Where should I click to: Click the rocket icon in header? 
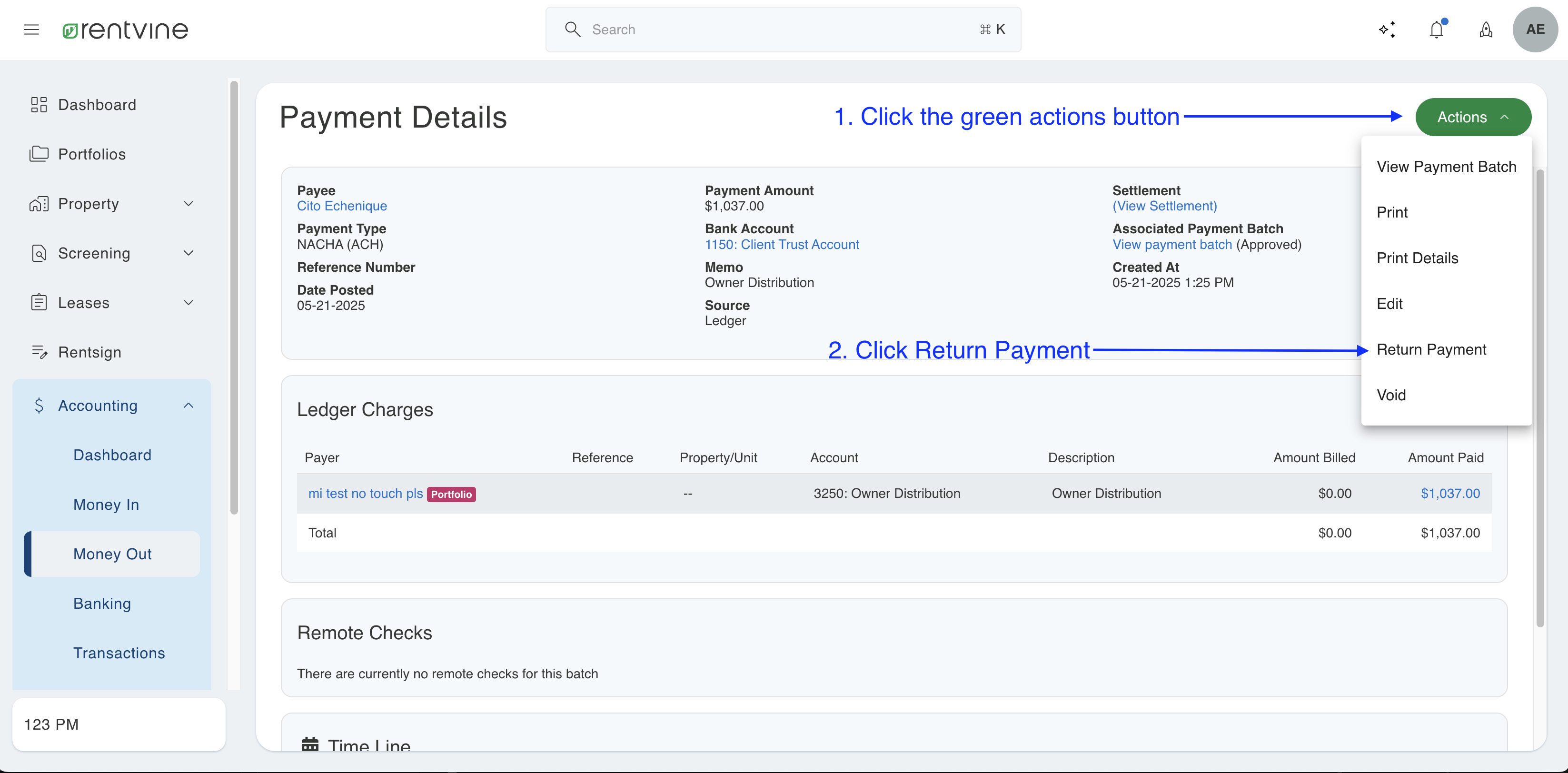(x=1486, y=29)
